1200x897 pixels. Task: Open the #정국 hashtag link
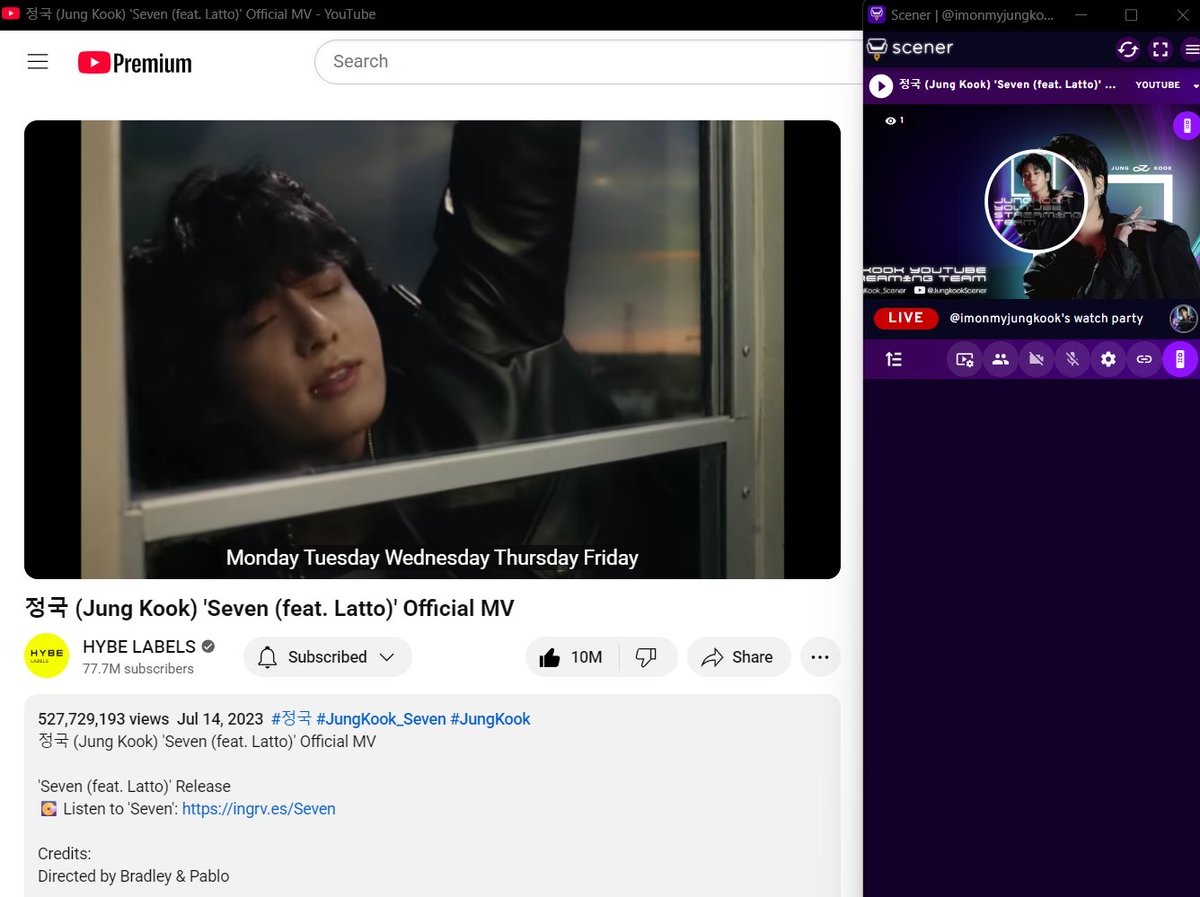[x=291, y=719]
